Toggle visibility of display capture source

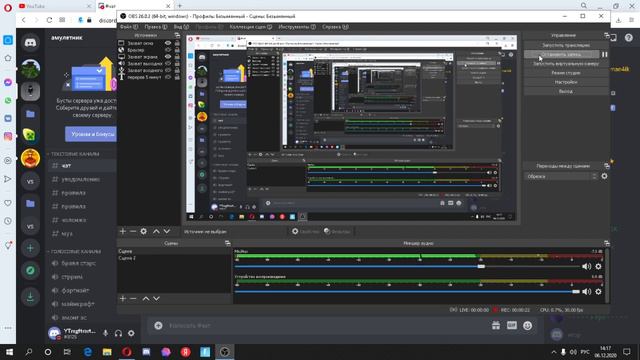coord(168,57)
